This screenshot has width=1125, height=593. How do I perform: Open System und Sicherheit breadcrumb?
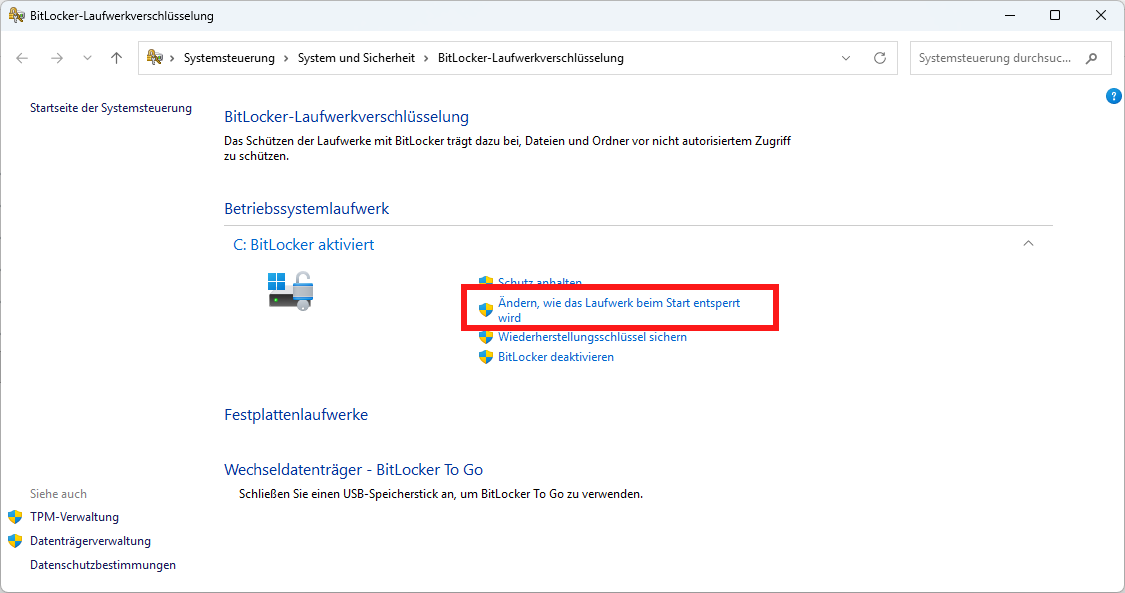click(x=356, y=58)
